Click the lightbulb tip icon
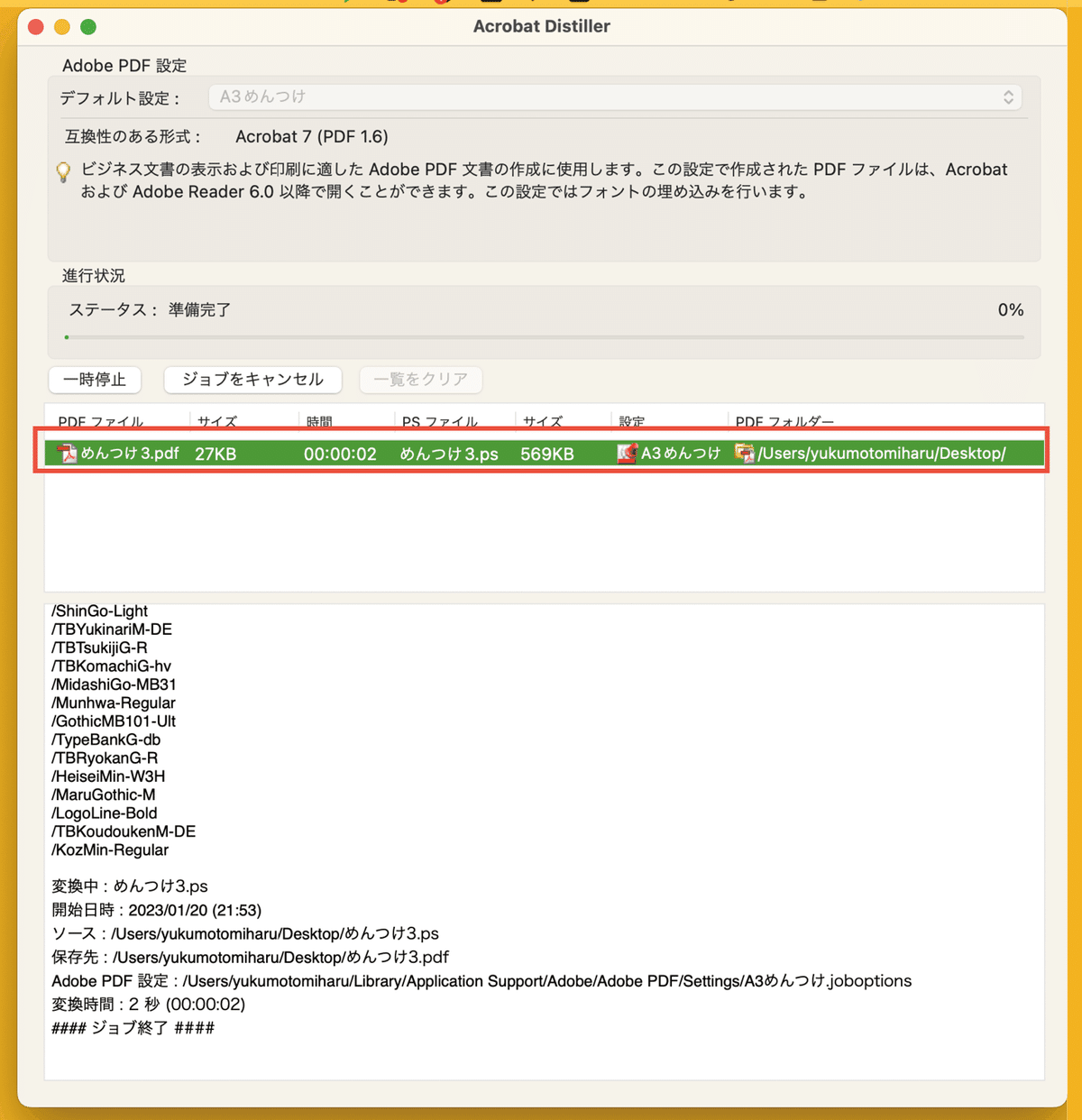Screen dimensions: 1082x1120 [x=63, y=172]
